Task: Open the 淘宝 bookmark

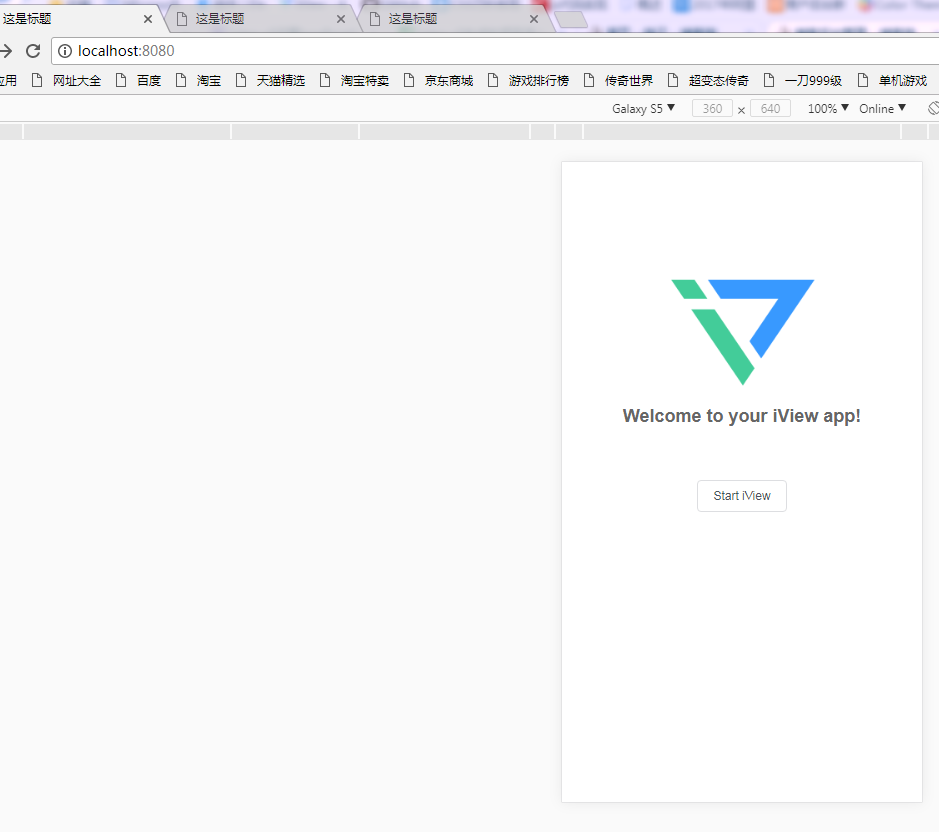Action: click(198, 80)
